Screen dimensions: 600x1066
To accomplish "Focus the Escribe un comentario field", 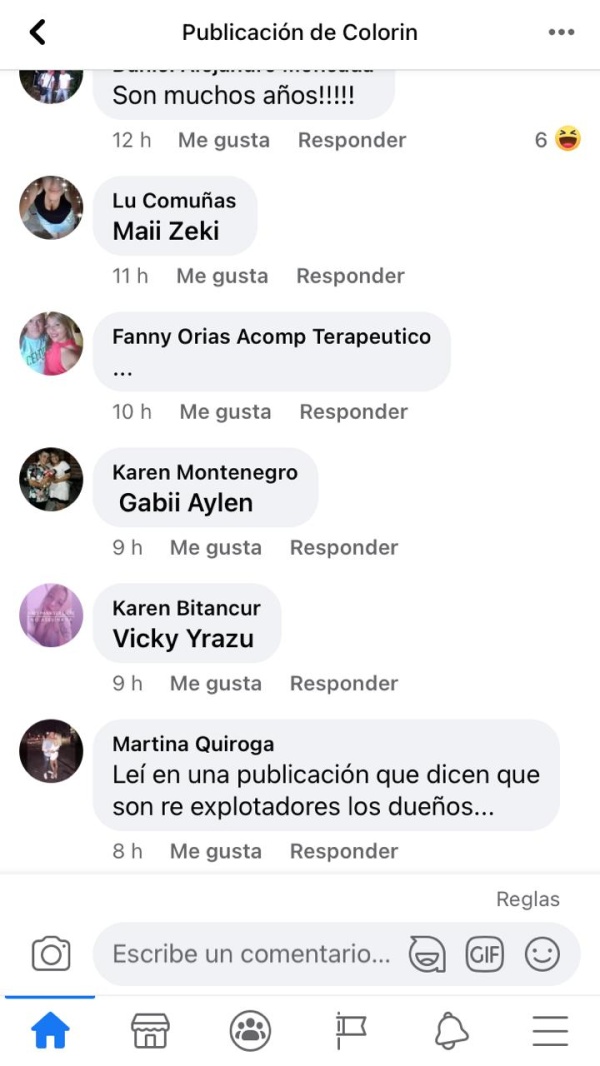I will pyautogui.click(x=251, y=954).
